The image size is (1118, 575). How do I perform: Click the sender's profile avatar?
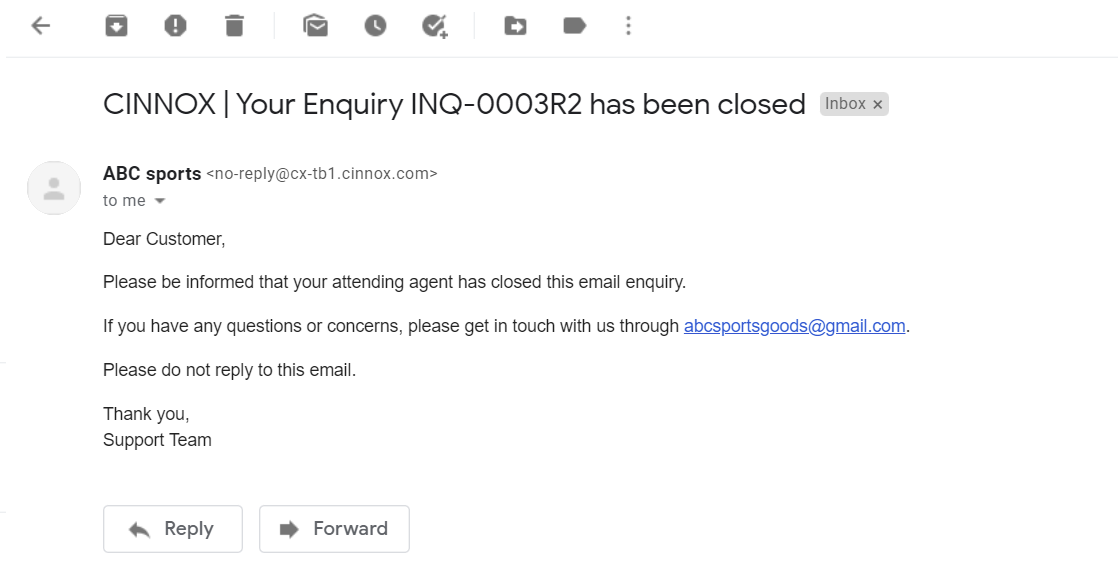[54, 188]
